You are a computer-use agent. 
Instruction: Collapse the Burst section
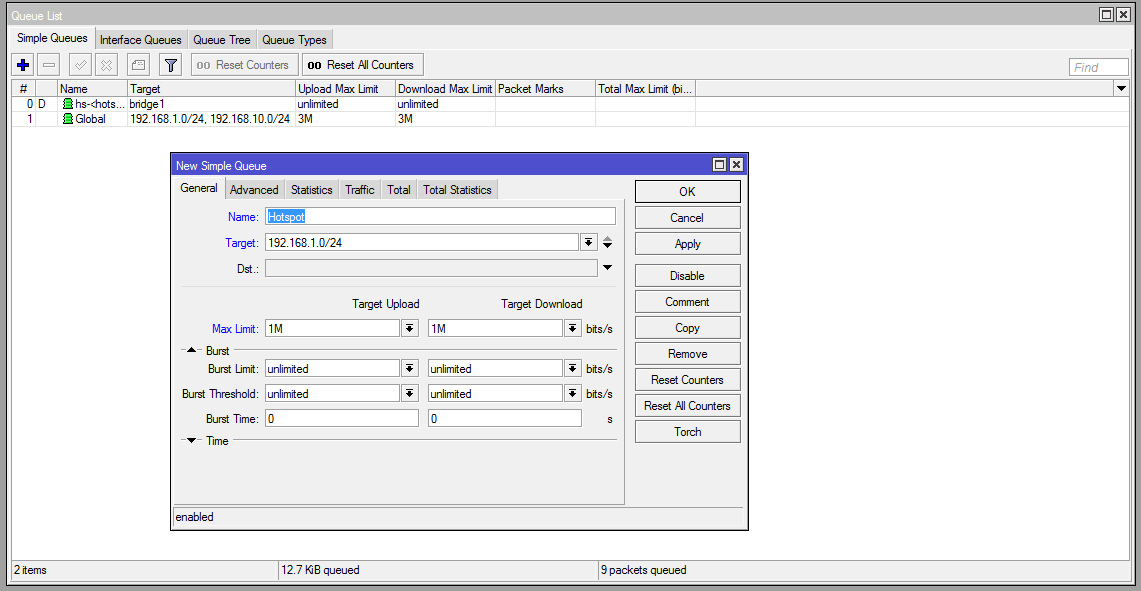tap(191, 350)
